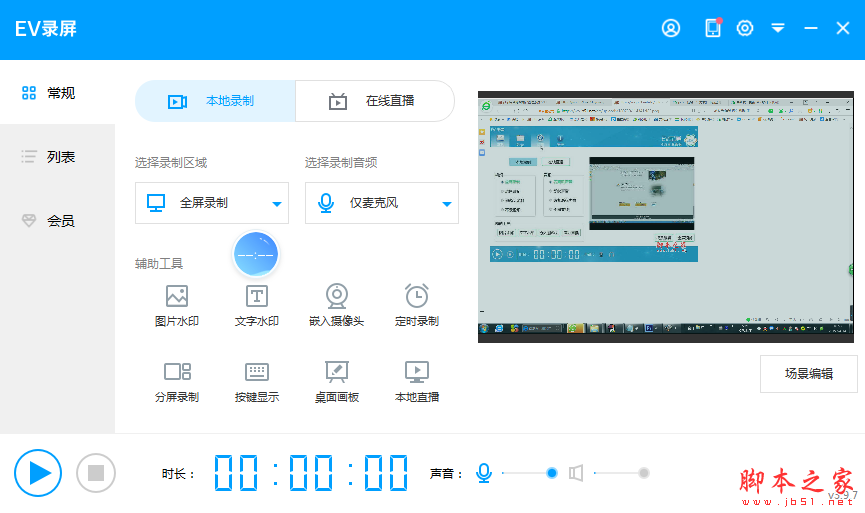Image resolution: width=865 pixels, height=513 pixels.
Task: Click the 00:00:00 duration display
Action: [x=311, y=473]
